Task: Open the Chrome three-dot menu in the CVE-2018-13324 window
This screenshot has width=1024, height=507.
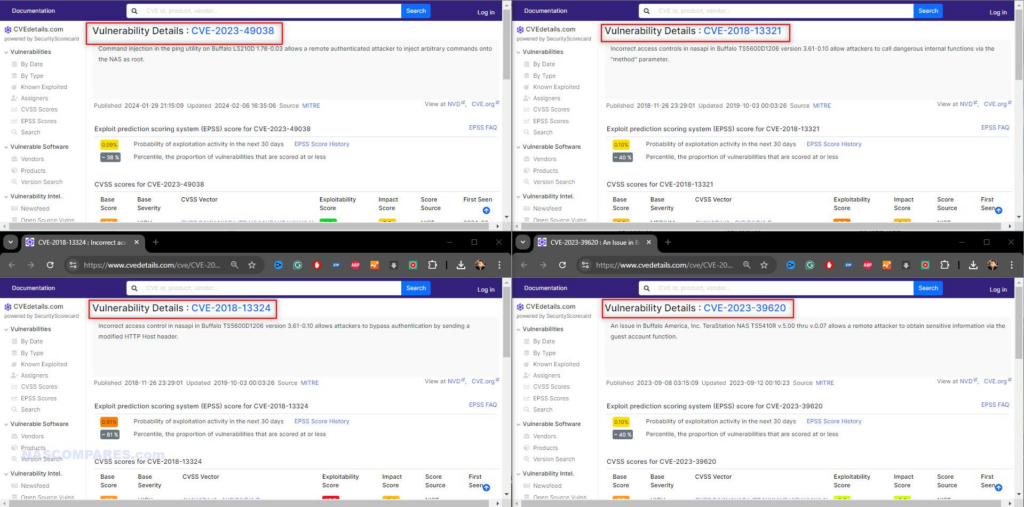Action: click(500, 265)
